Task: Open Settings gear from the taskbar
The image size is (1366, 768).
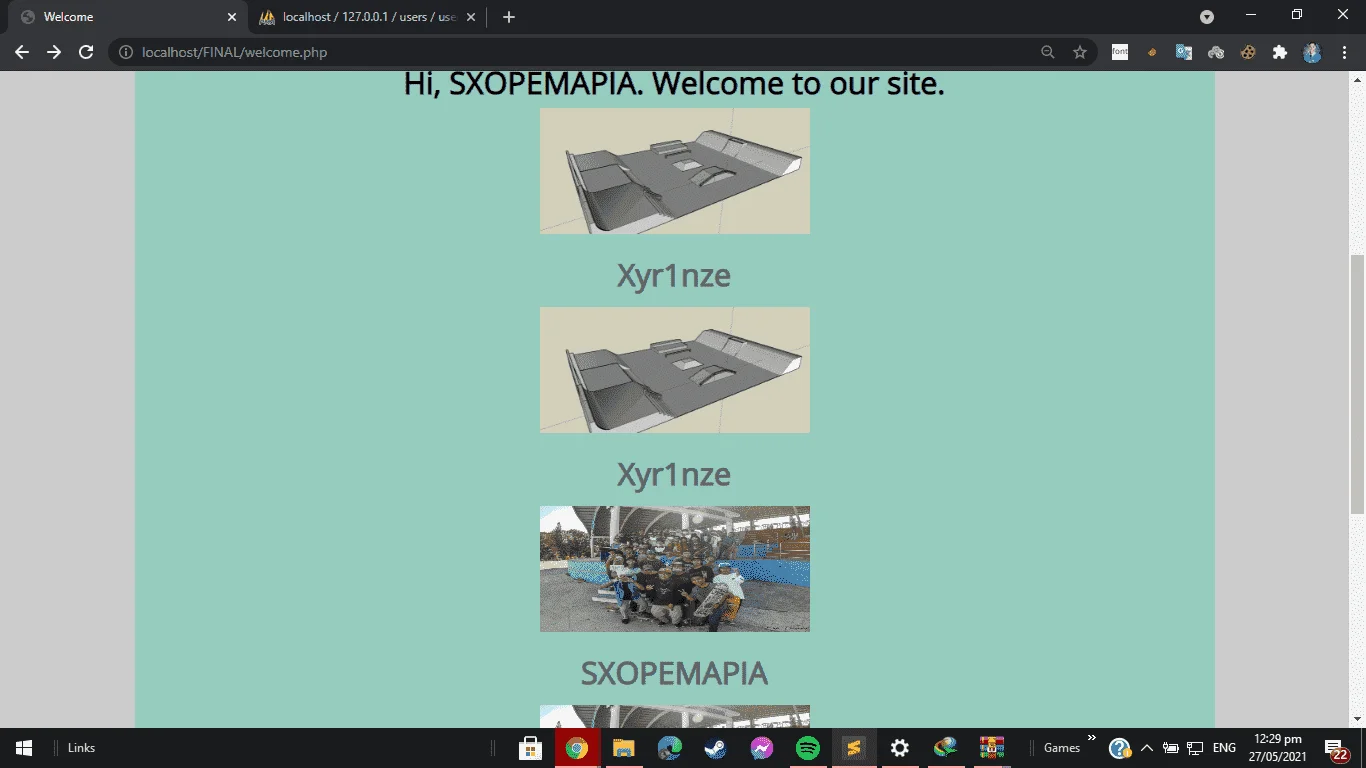Action: [x=900, y=748]
